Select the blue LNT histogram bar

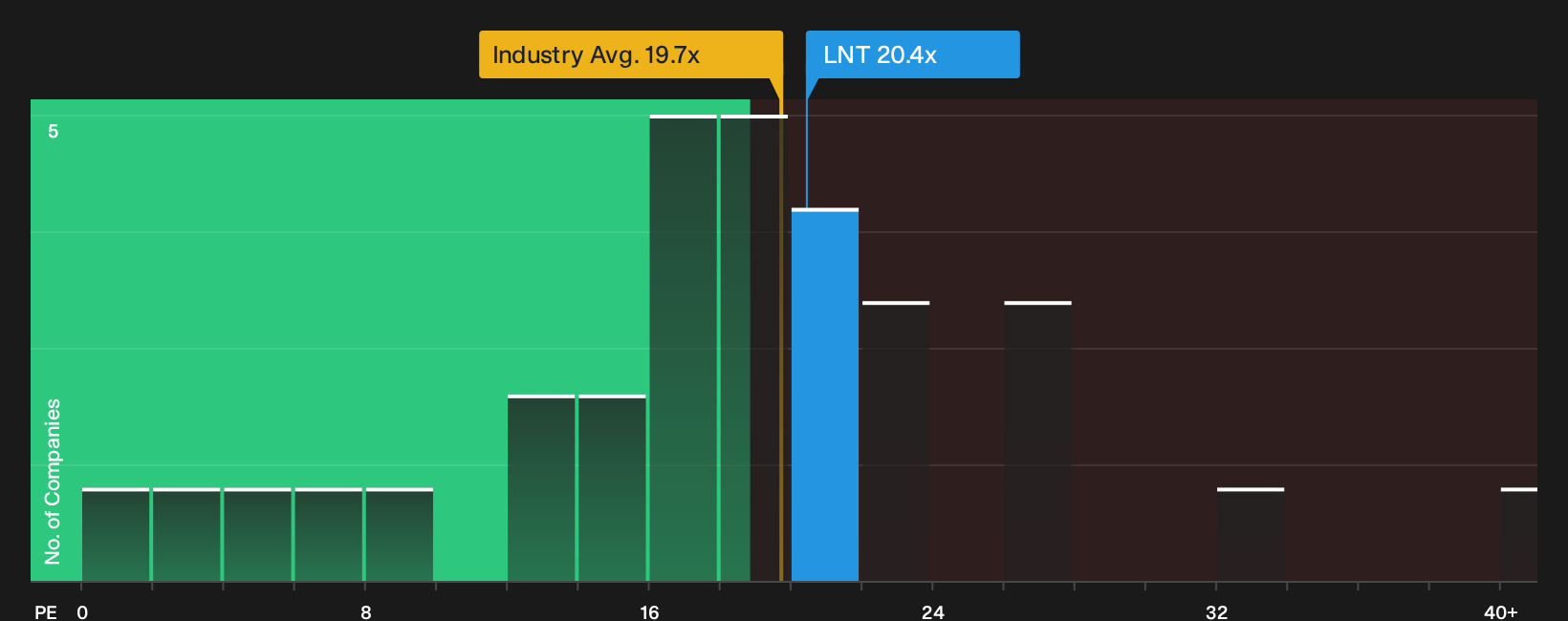(x=825, y=395)
